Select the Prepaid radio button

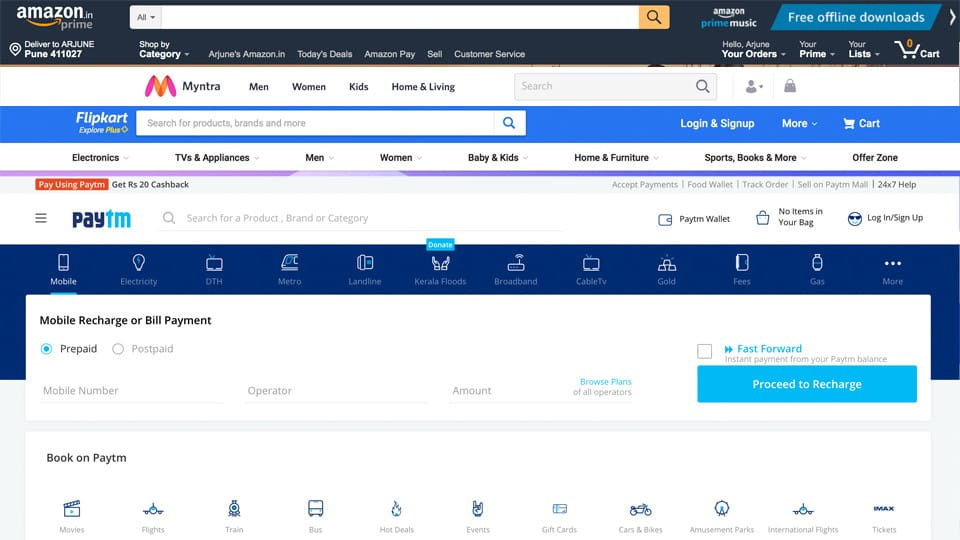46,349
